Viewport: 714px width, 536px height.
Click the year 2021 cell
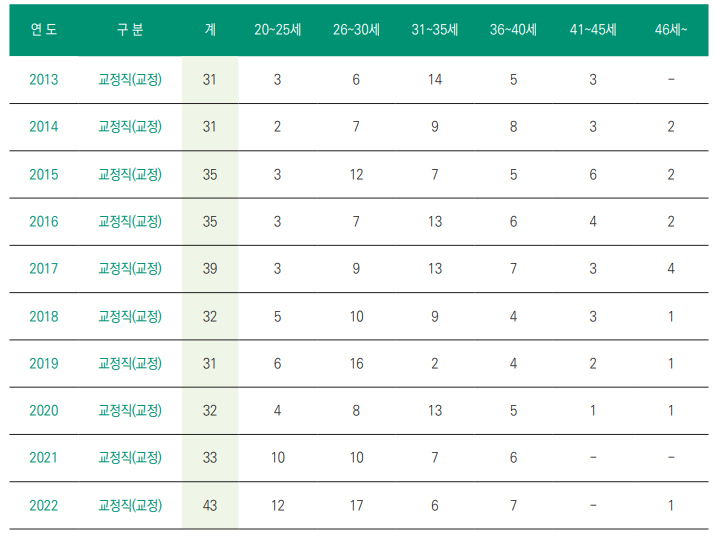(44, 458)
